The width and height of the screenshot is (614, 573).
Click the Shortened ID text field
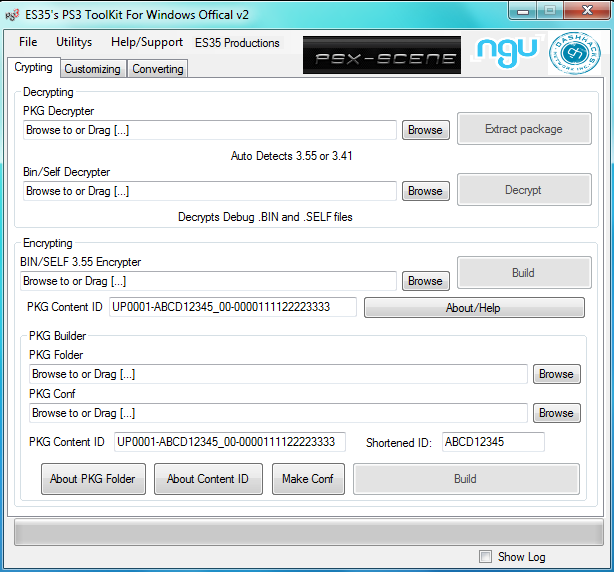[493, 442]
